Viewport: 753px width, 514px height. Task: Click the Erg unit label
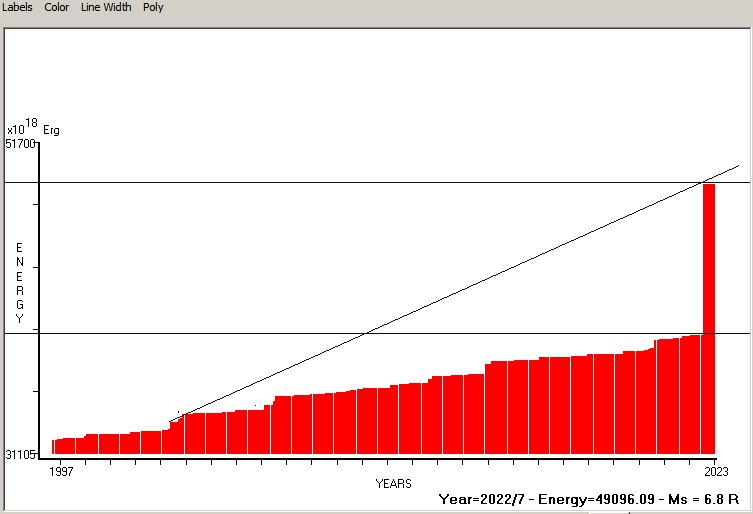point(51,130)
